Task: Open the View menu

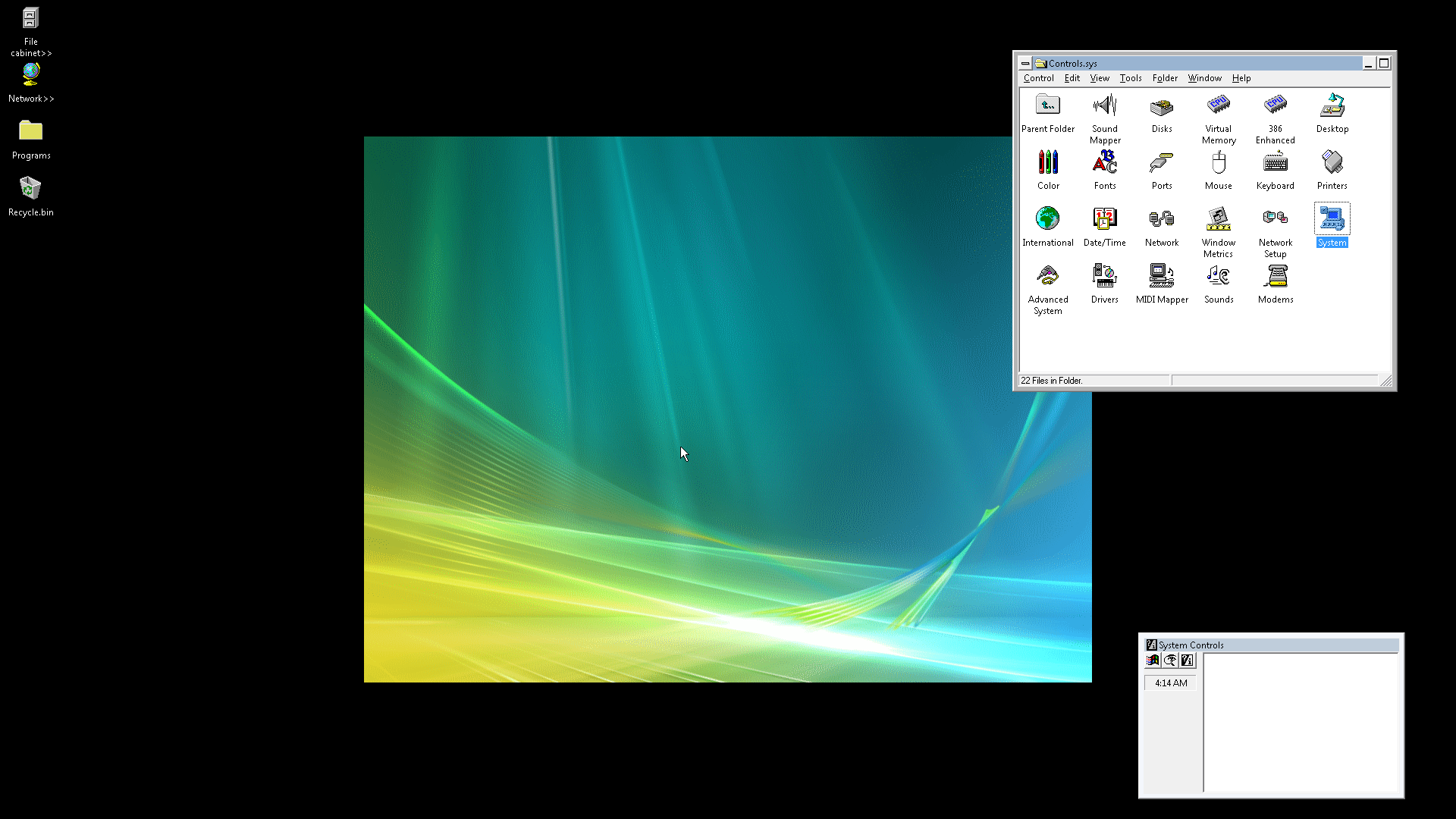Action: [1100, 78]
